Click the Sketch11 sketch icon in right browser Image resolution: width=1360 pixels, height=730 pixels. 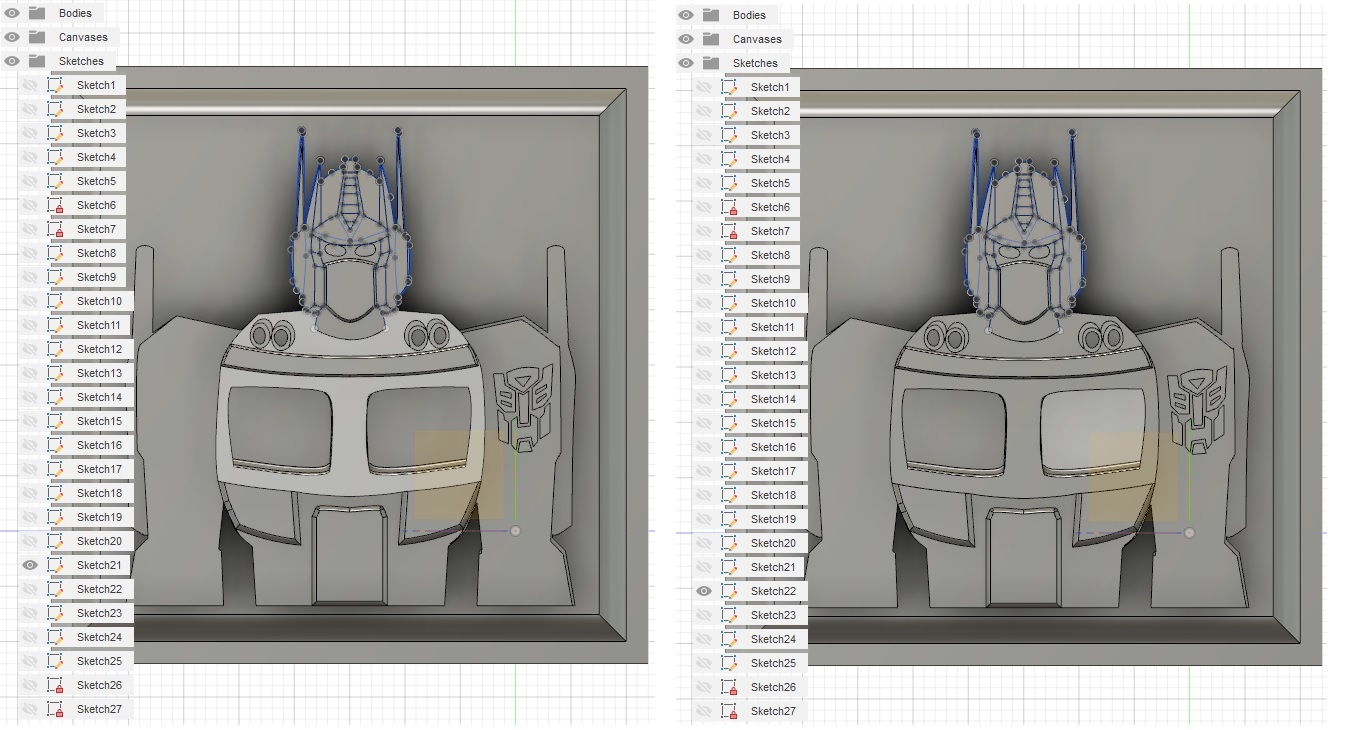point(731,327)
